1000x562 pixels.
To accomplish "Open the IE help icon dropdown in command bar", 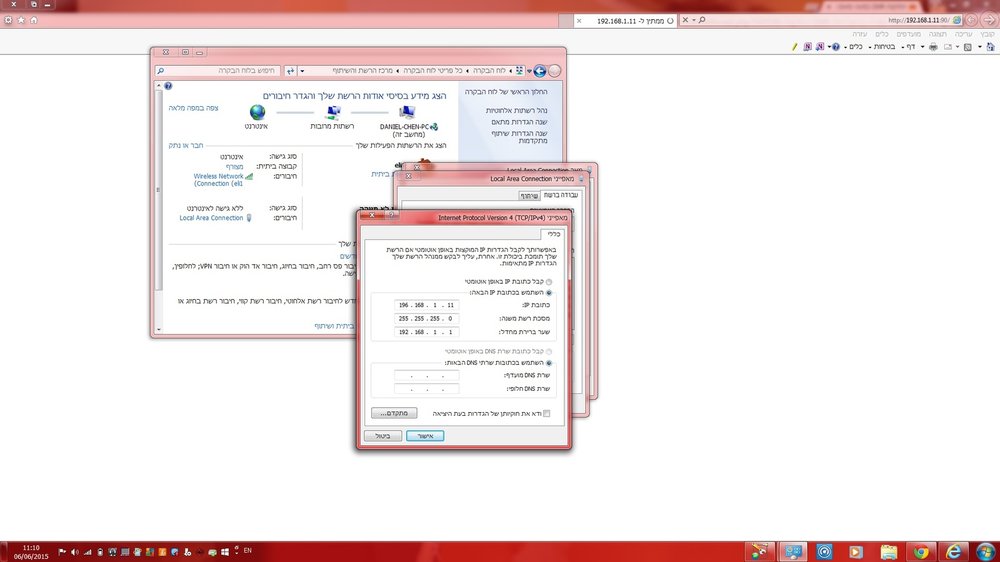I will click(833, 47).
